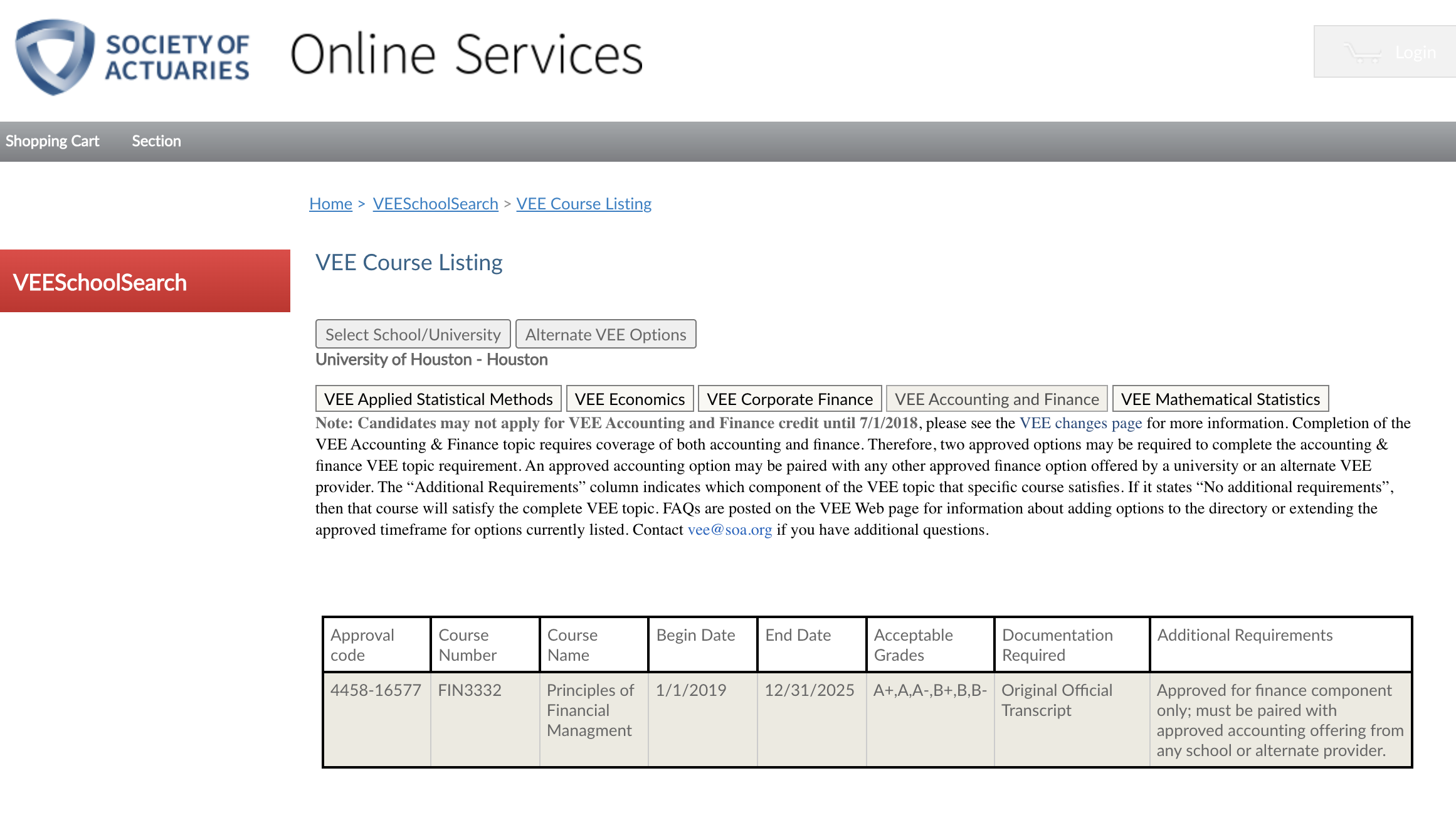Click the VEE Course Listing breadcrumb link

[x=583, y=204]
